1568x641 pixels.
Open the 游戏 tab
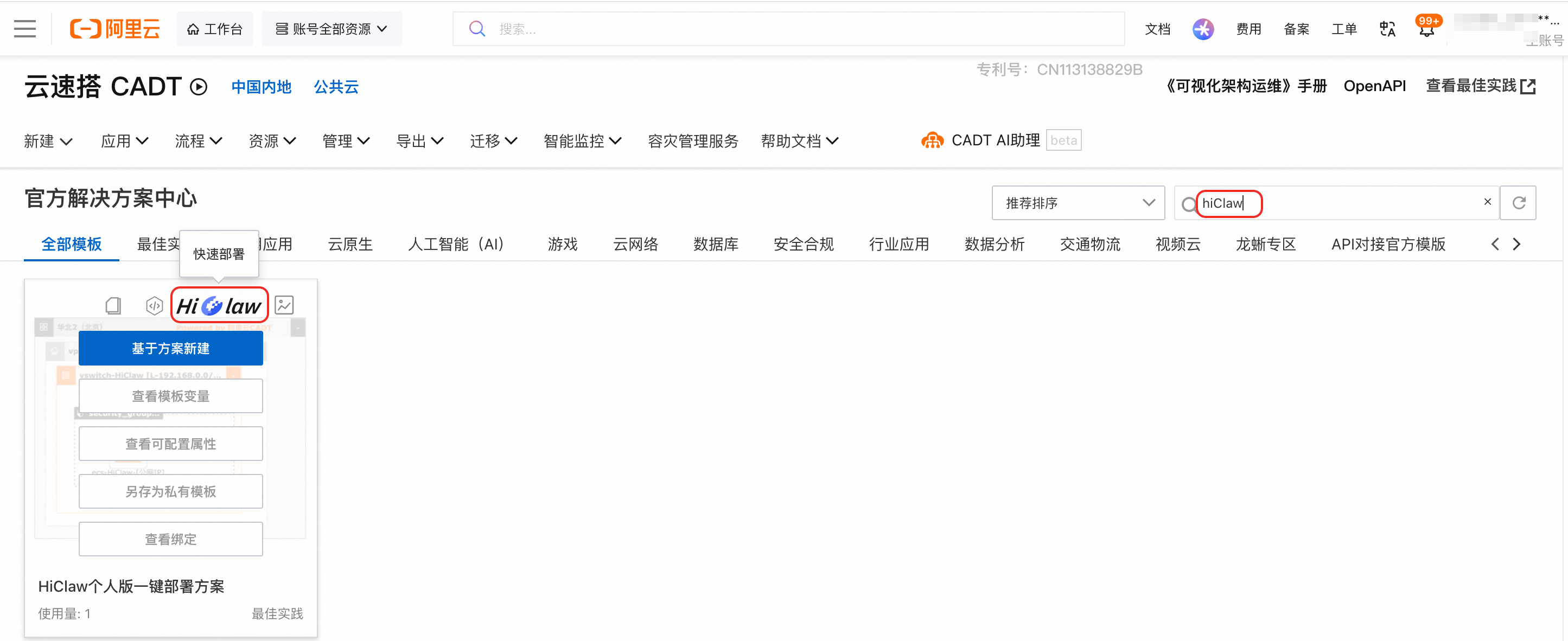[x=563, y=244]
